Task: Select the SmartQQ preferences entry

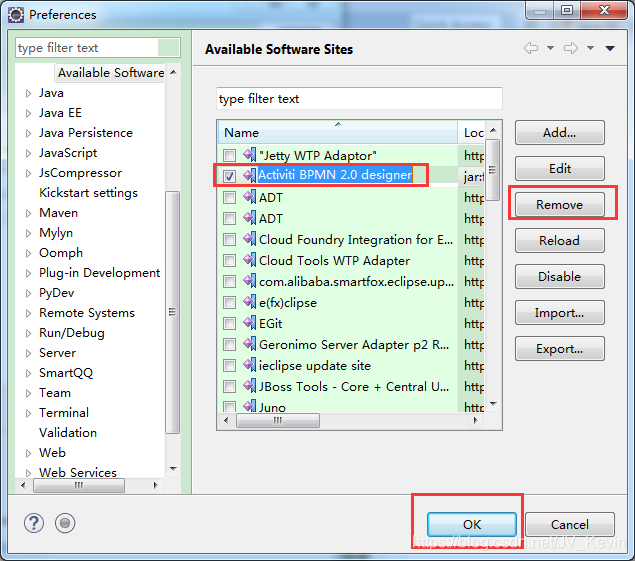Action: coord(66,373)
